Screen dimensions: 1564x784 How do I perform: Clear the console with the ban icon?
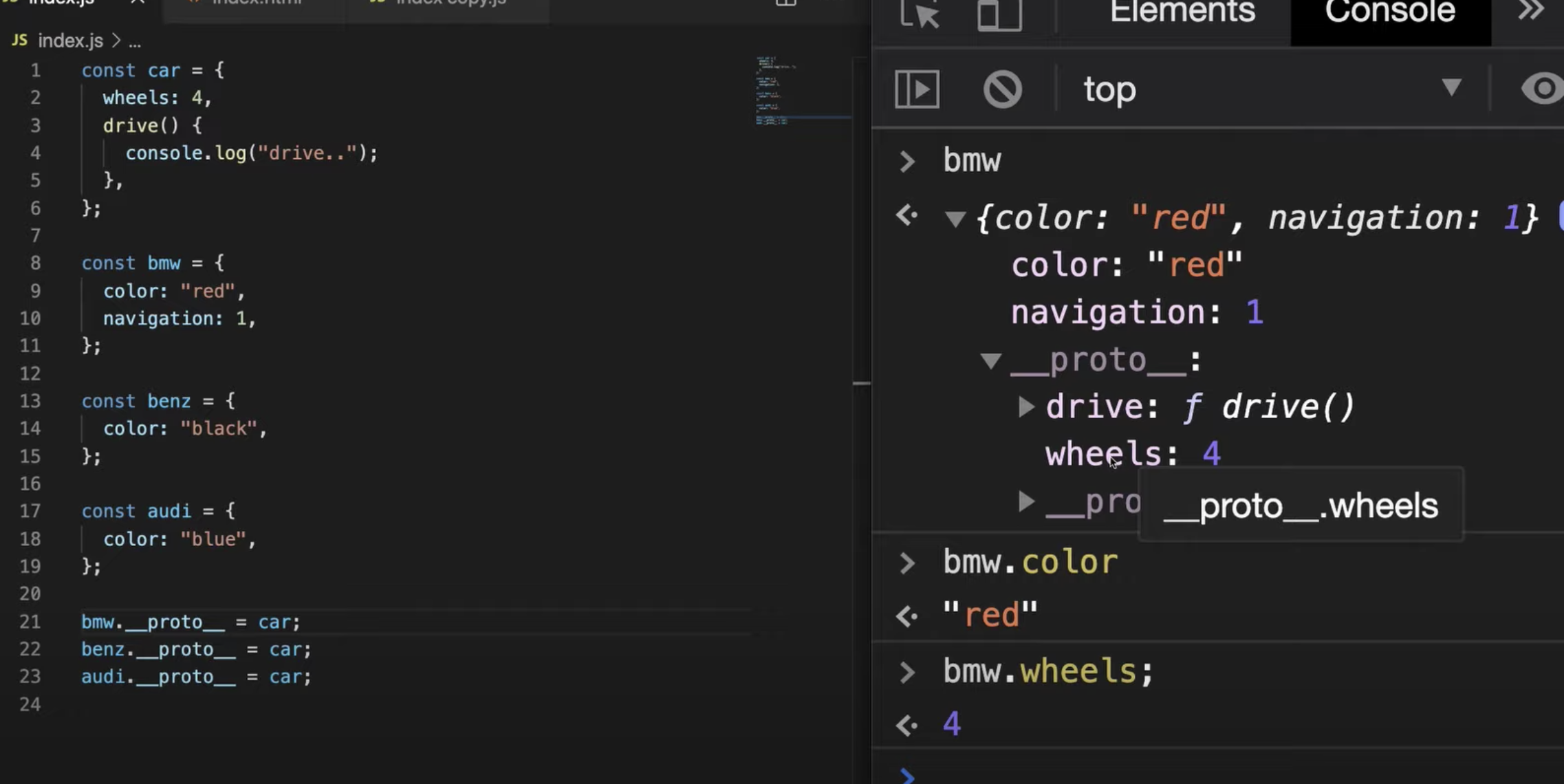(x=1002, y=89)
